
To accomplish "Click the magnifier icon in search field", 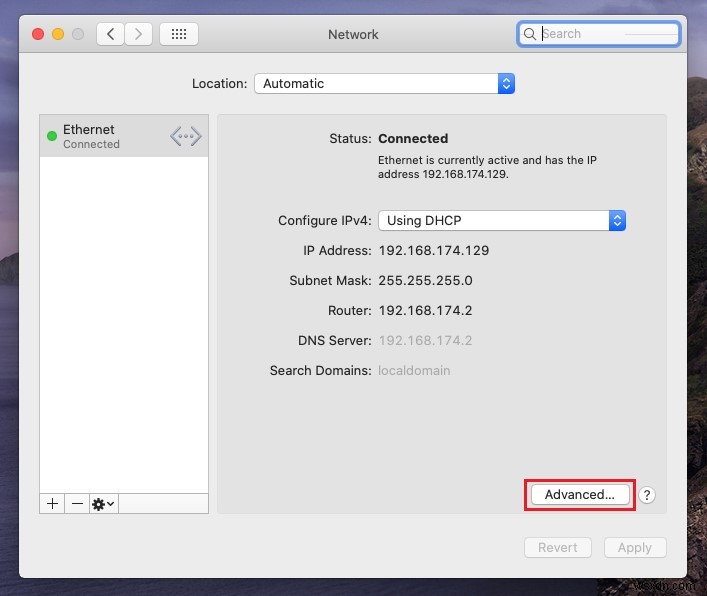I will [530, 34].
